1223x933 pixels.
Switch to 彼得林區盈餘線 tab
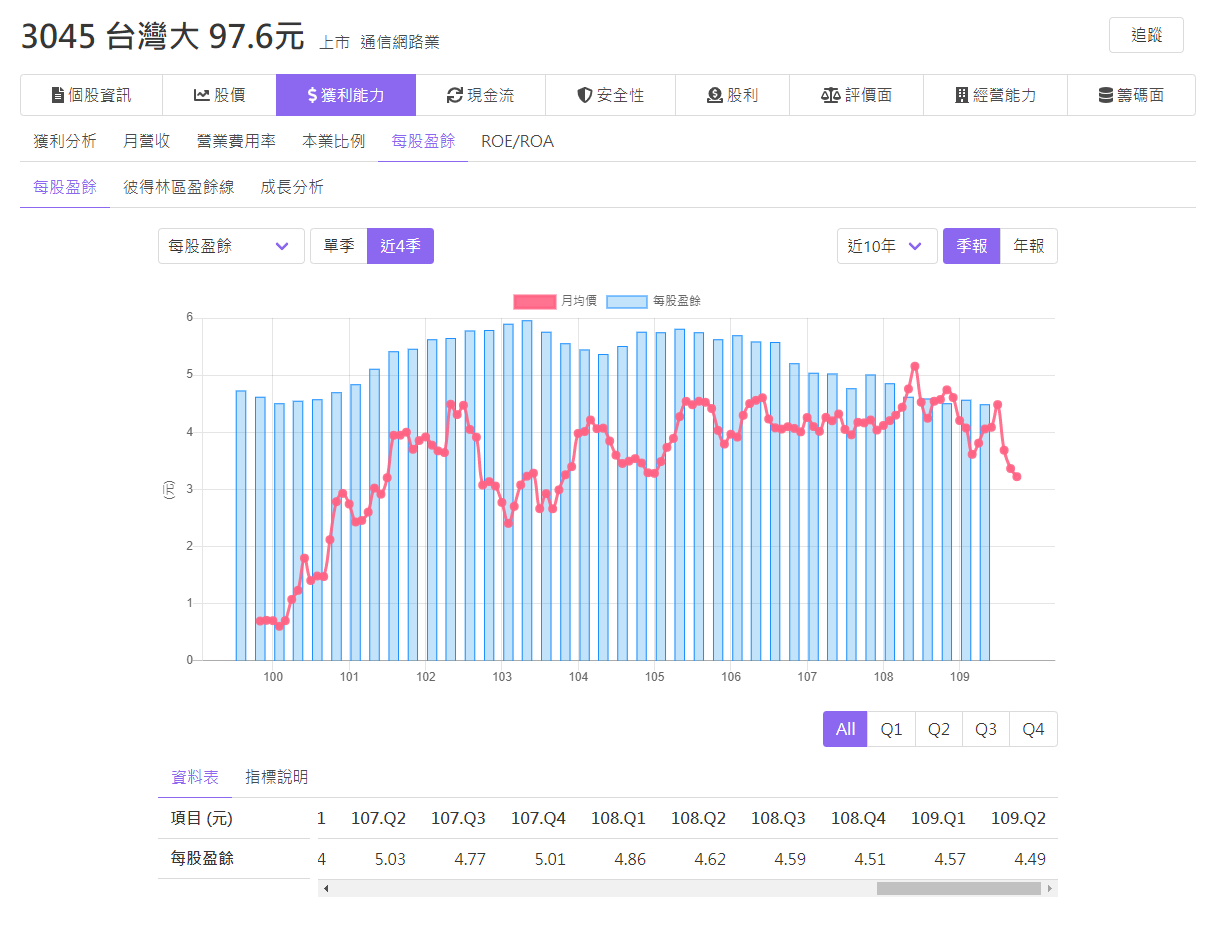[x=179, y=187]
